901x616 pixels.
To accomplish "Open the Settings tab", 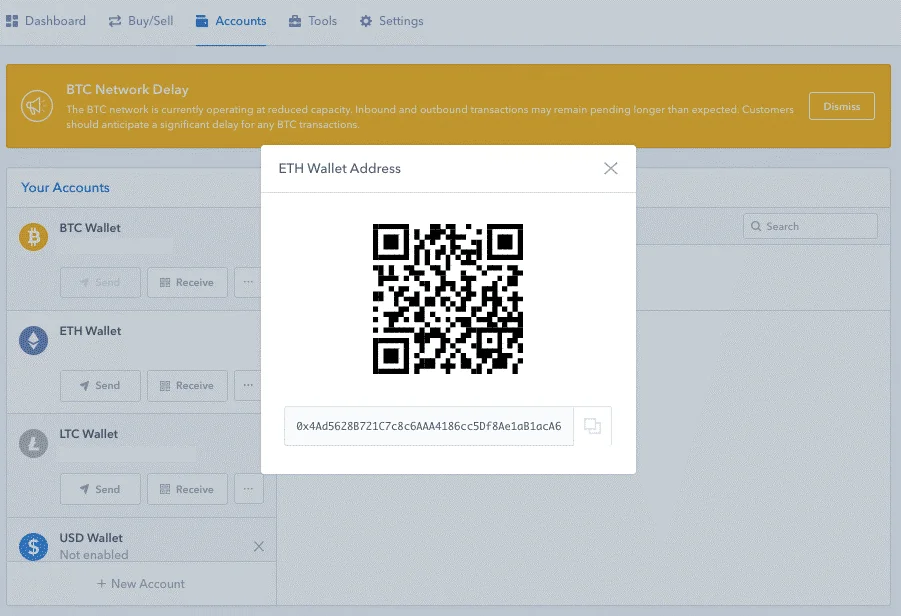I will pos(391,21).
